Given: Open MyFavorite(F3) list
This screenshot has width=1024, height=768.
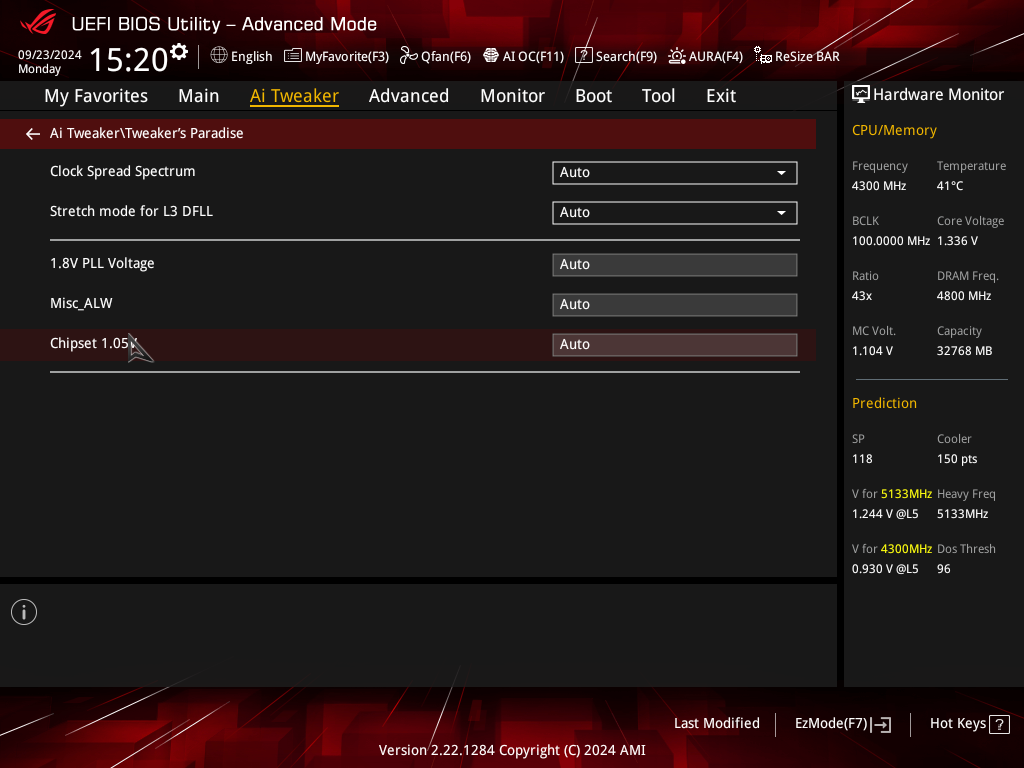Looking at the screenshot, I should tap(336, 56).
